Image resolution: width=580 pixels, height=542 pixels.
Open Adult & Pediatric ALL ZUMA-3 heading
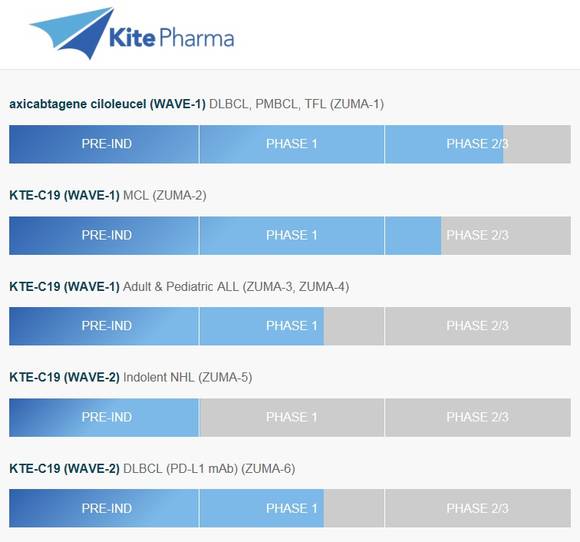tap(179, 287)
